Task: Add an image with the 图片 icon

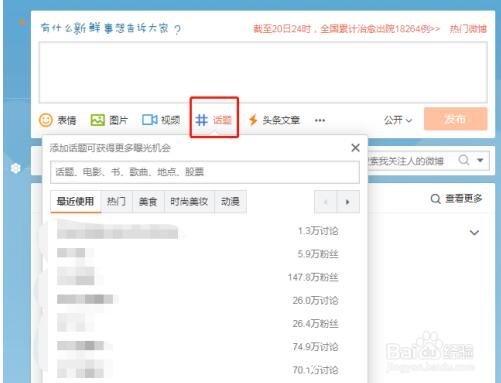Action: click(109, 120)
